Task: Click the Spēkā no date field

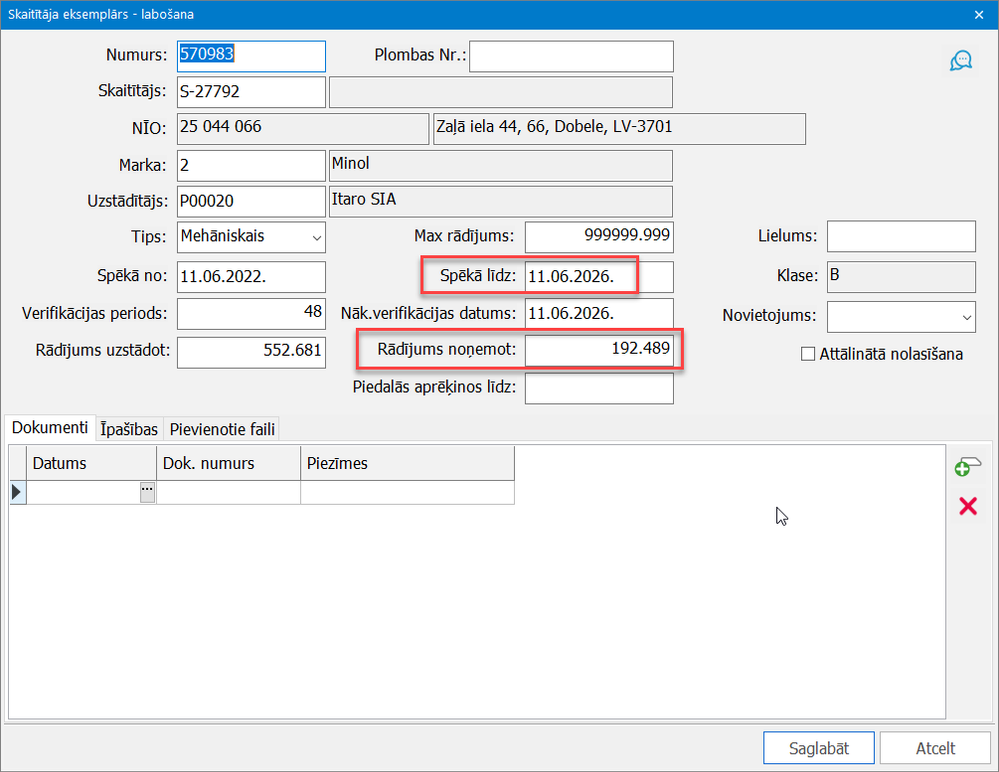Action: tap(251, 277)
